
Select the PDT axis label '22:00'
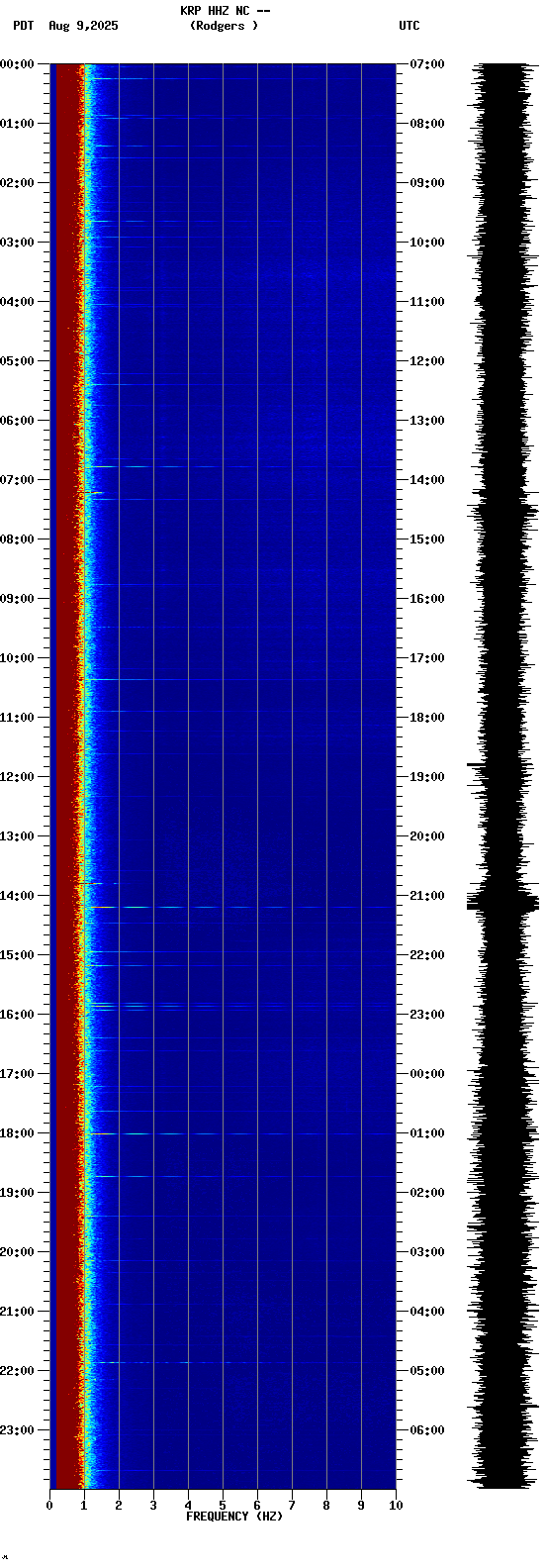pos(17,1371)
